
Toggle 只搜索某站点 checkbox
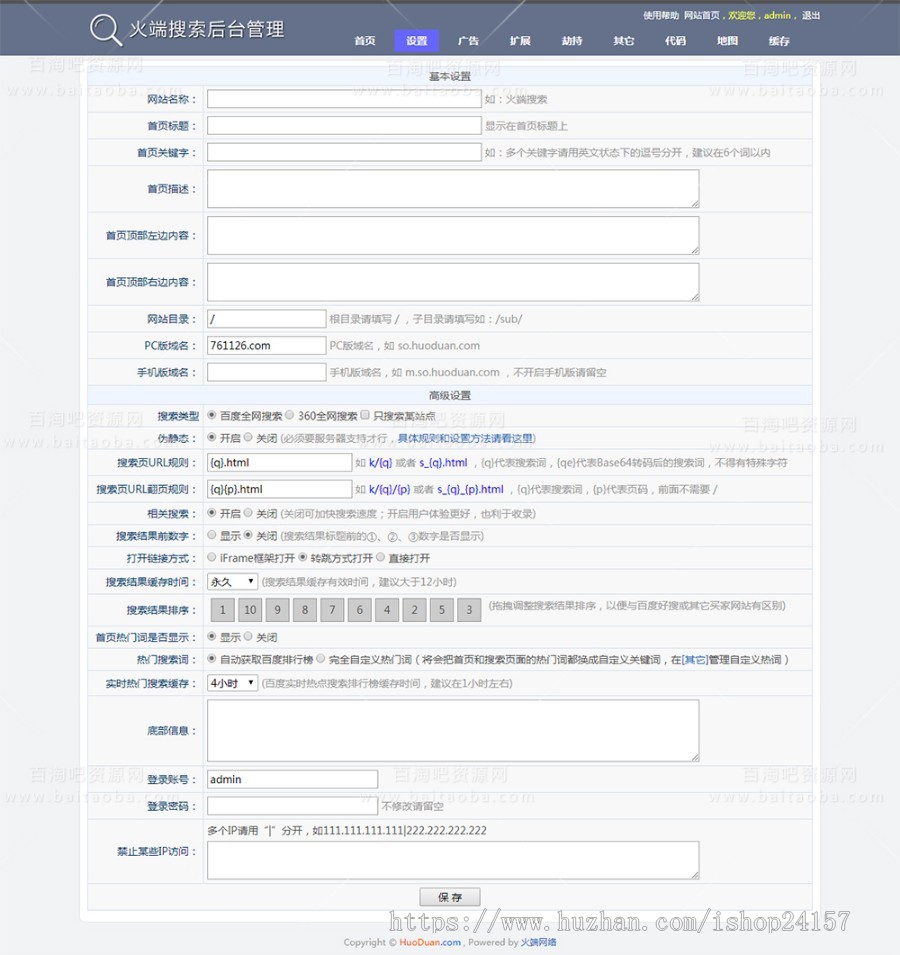(365, 415)
